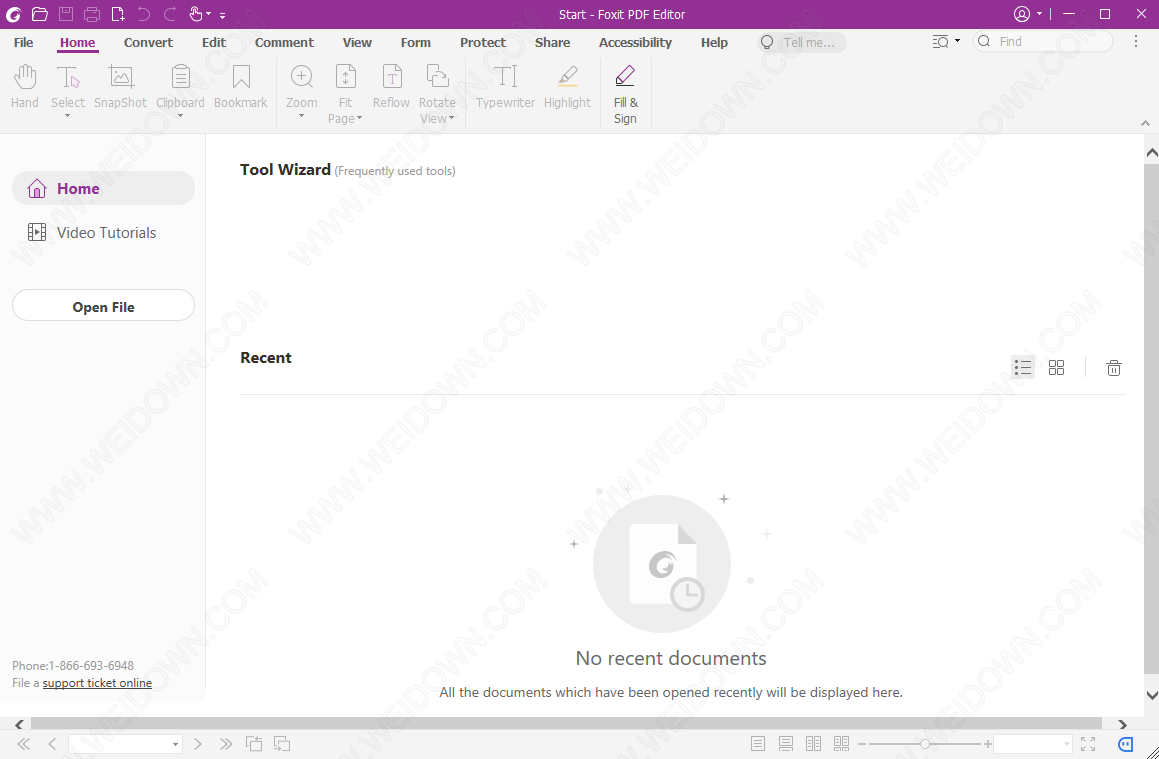Toggle full screen mode icon
The width and height of the screenshot is (1159, 759).
click(1088, 743)
